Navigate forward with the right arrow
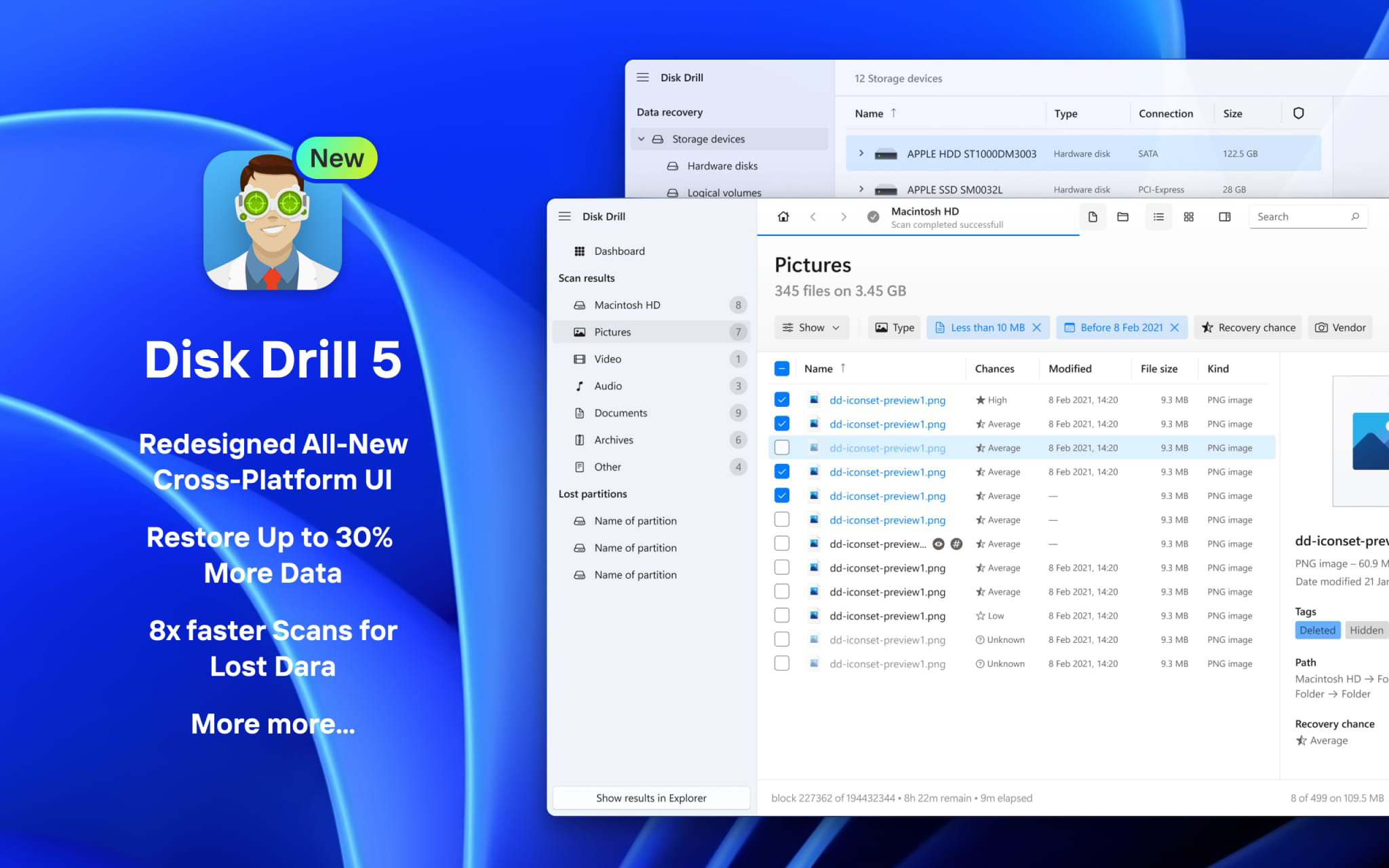The height and width of the screenshot is (868, 1389). tap(843, 216)
